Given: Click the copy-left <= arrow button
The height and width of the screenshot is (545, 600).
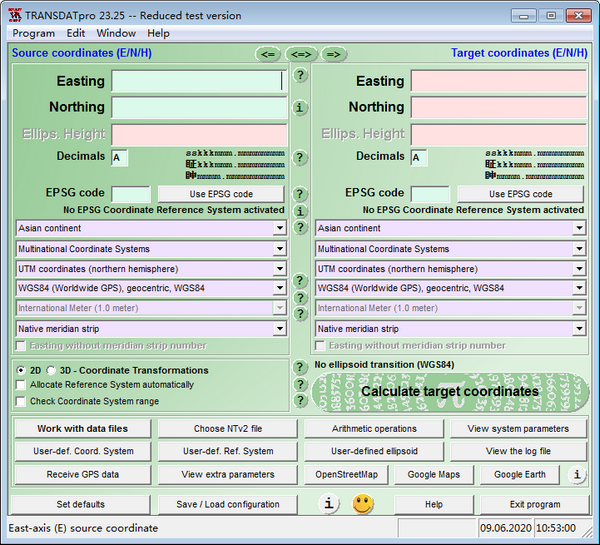Looking at the screenshot, I should coord(267,54).
